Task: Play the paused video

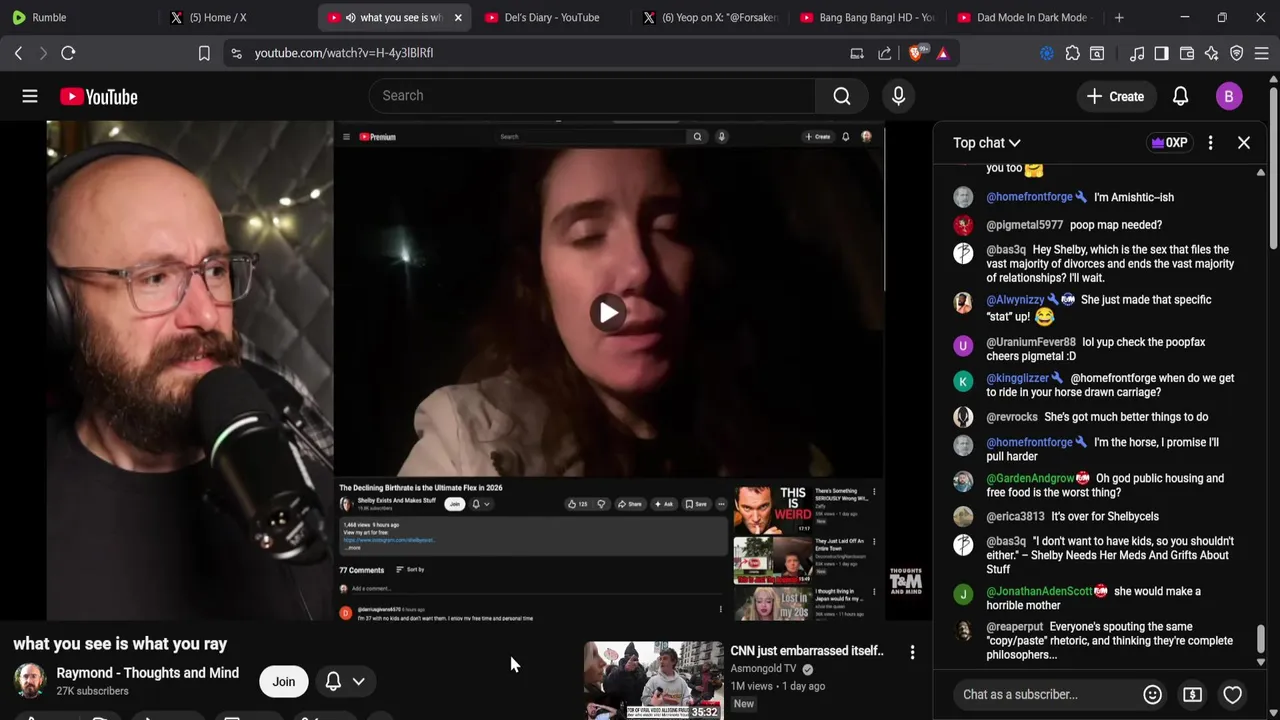Action: 608,312
